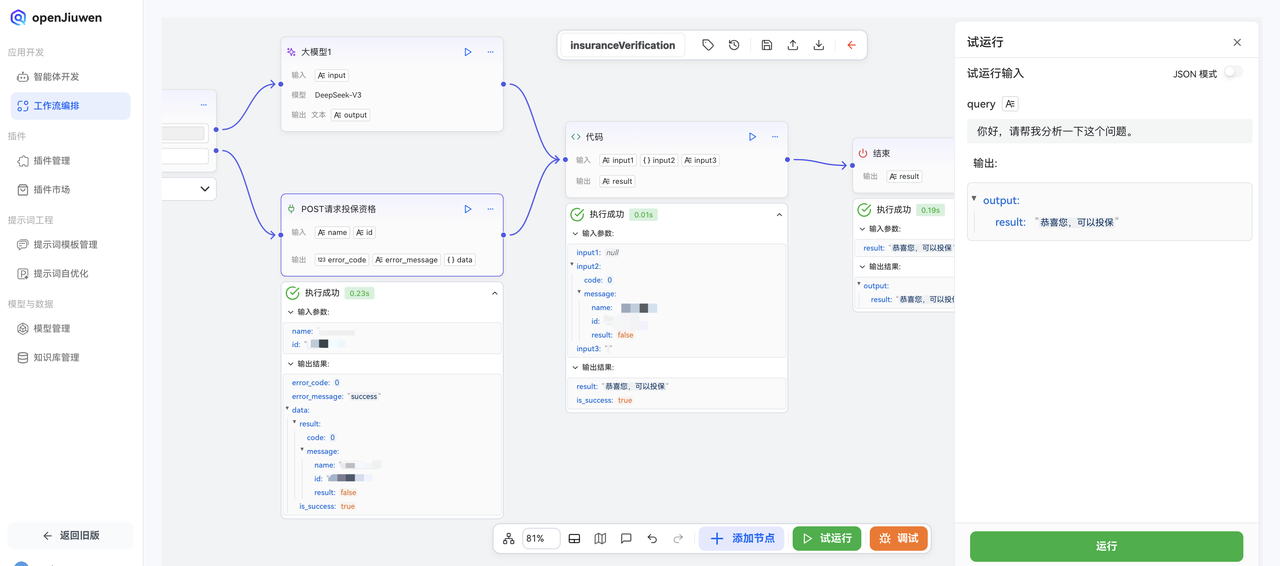Screen dimensions: 1280x566
Task: Click the upload/export arrow icon
Action: coord(793,45)
